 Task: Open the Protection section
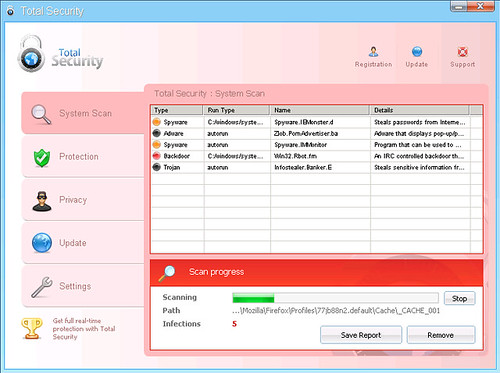83,157
